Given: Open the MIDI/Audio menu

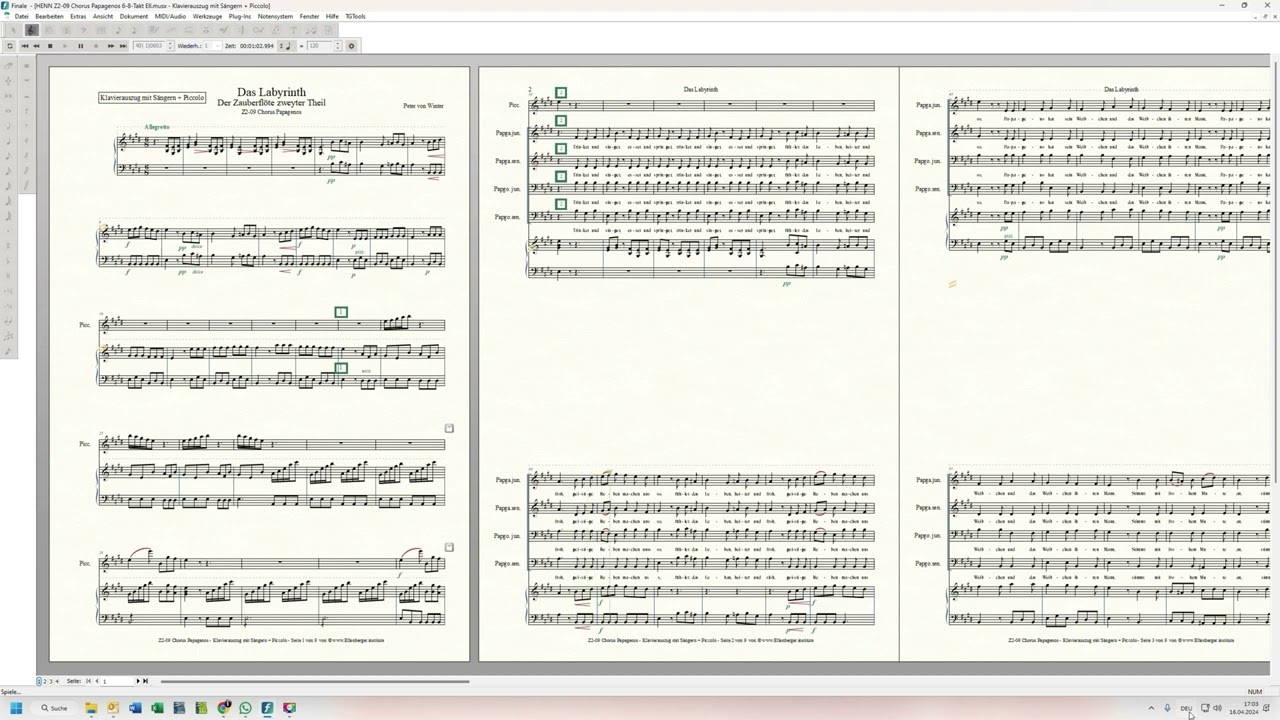Looking at the screenshot, I should pyautogui.click(x=170, y=16).
